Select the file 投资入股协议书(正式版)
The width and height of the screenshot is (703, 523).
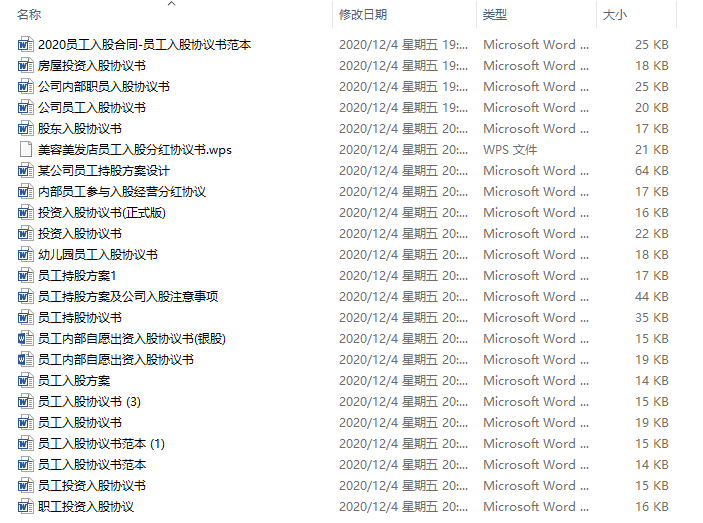click(102, 213)
